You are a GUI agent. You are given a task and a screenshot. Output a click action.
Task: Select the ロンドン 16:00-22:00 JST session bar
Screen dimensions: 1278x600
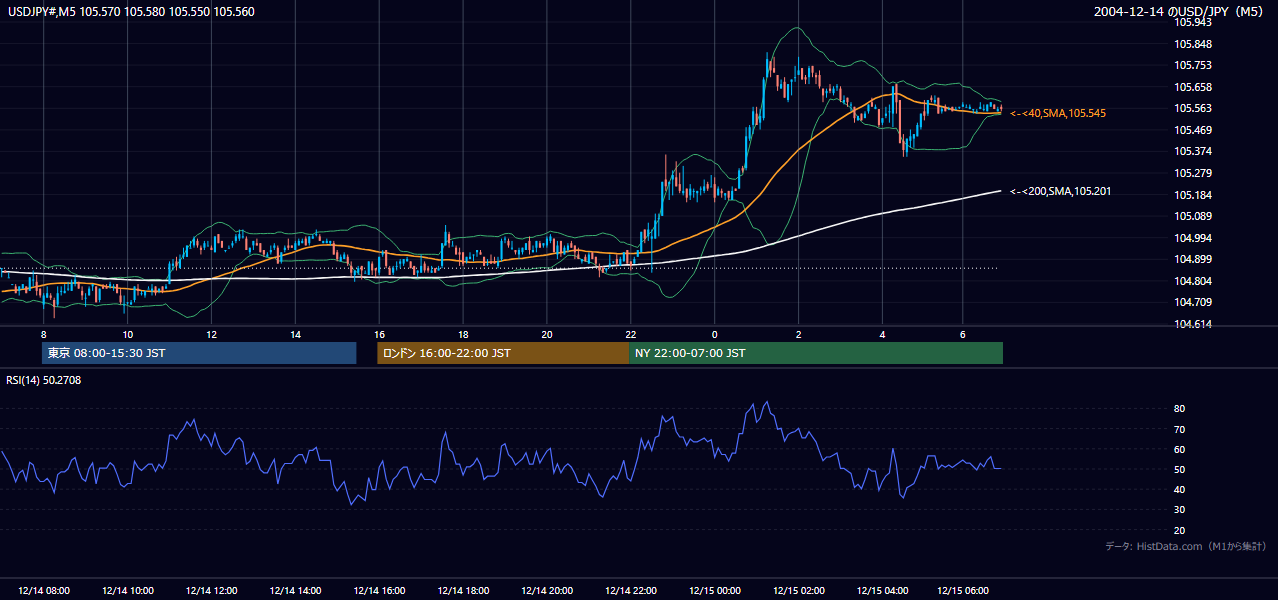point(503,353)
